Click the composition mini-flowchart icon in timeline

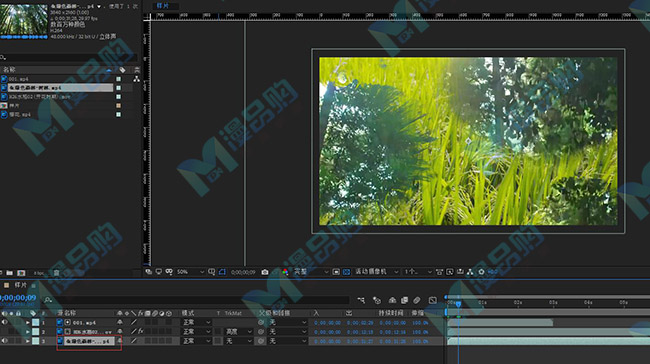(361, 300)
